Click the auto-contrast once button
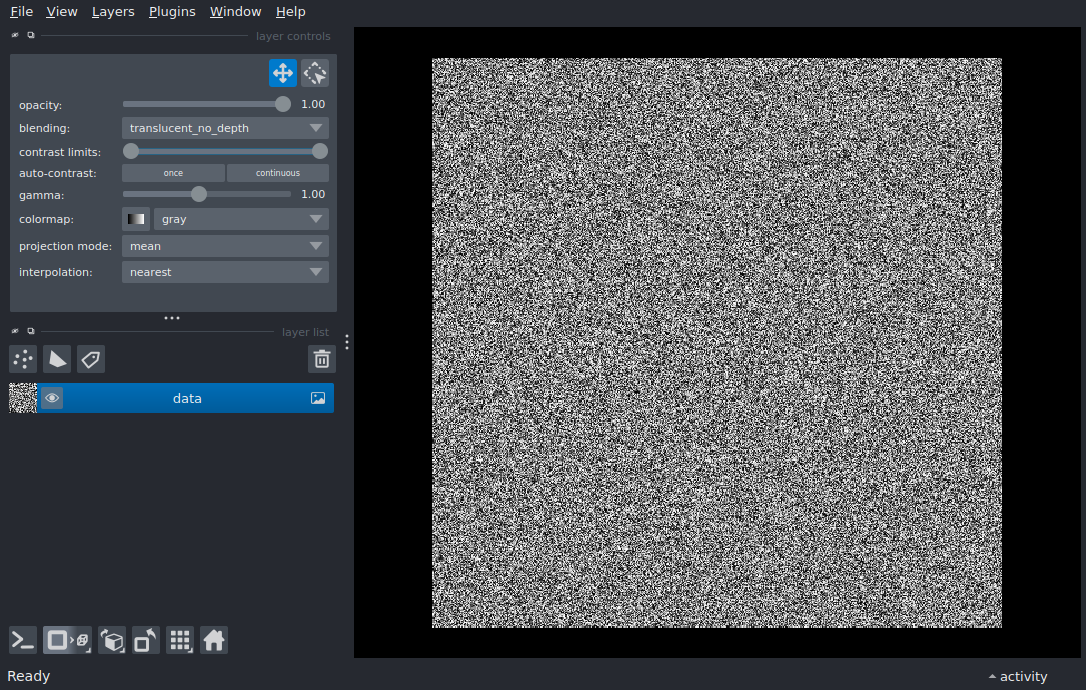This screenshot has width=1086, height=690. point(173,173)
